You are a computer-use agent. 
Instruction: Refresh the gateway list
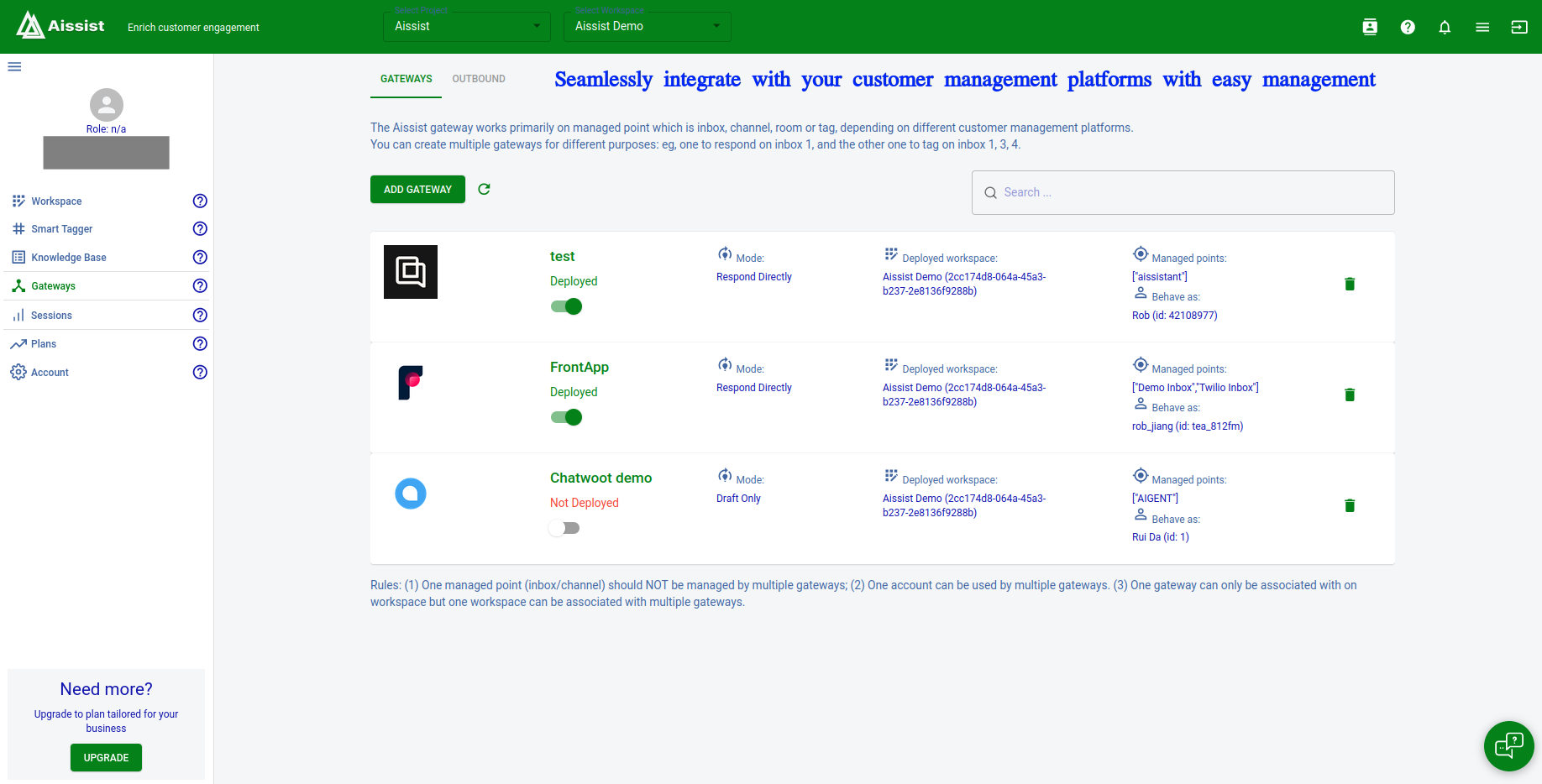[484, 189]
